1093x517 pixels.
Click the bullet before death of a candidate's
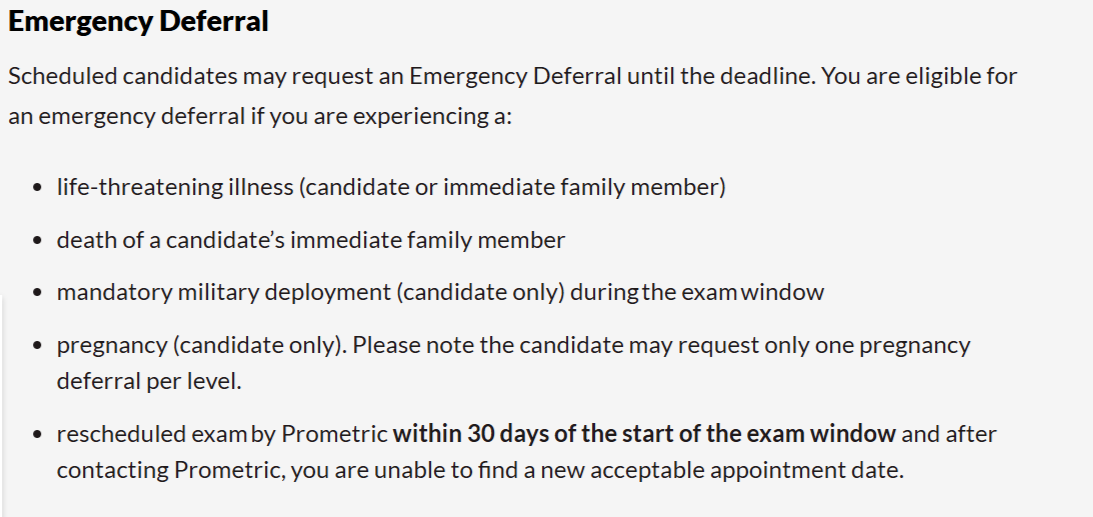[38, 240]
